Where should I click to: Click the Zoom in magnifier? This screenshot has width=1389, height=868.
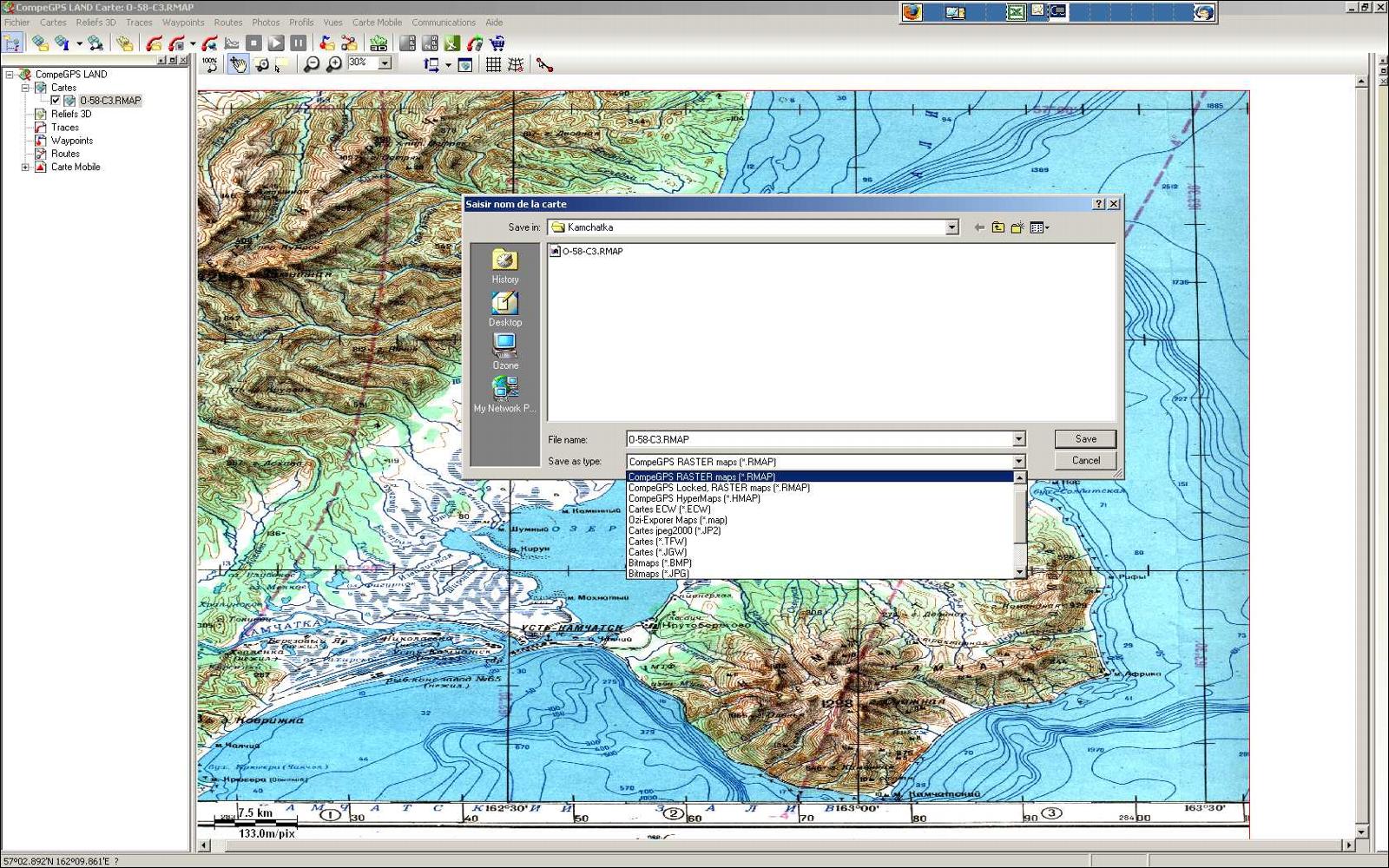[x=334, y=64]
